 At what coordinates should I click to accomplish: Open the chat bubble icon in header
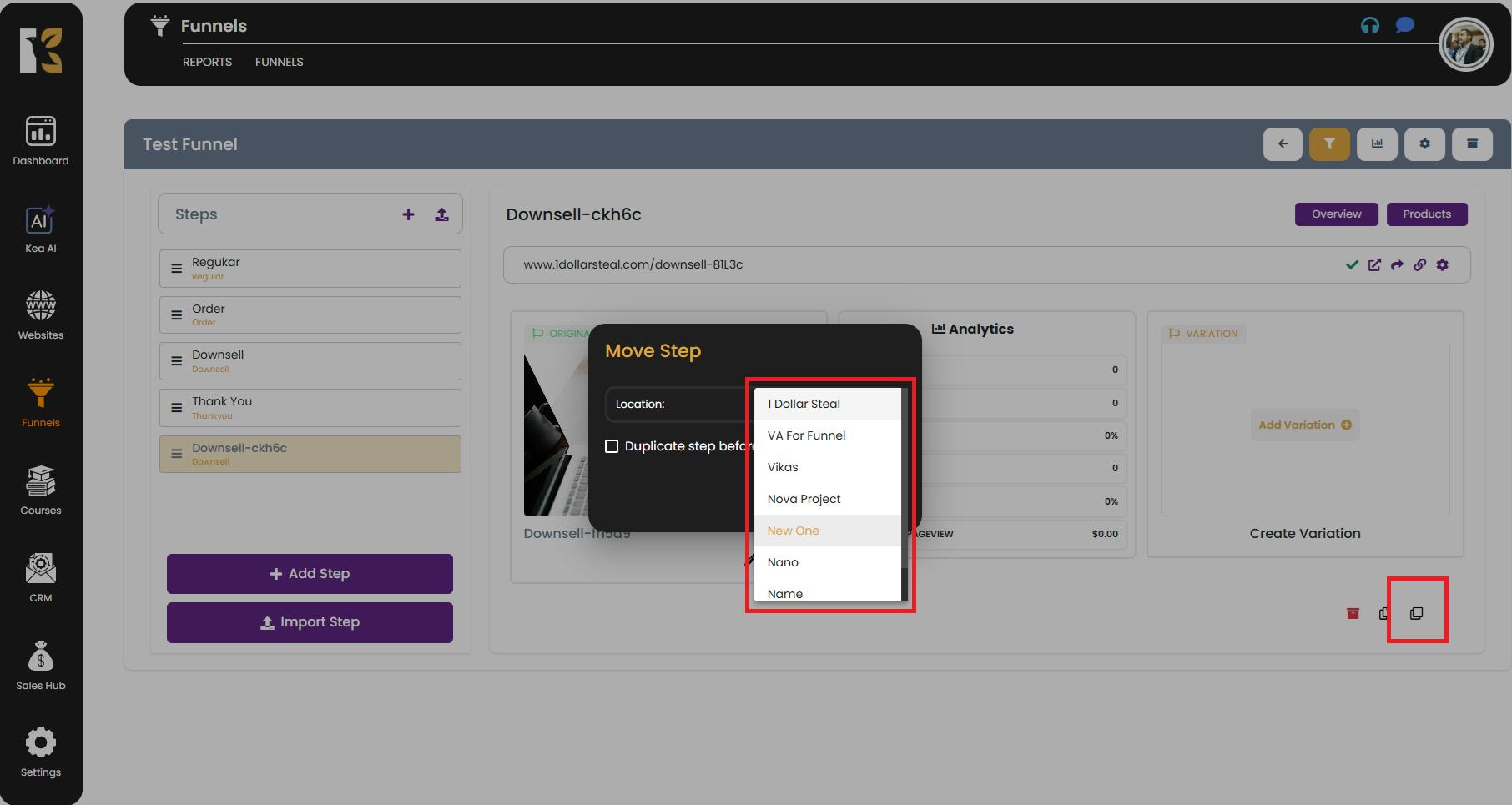1404,25
